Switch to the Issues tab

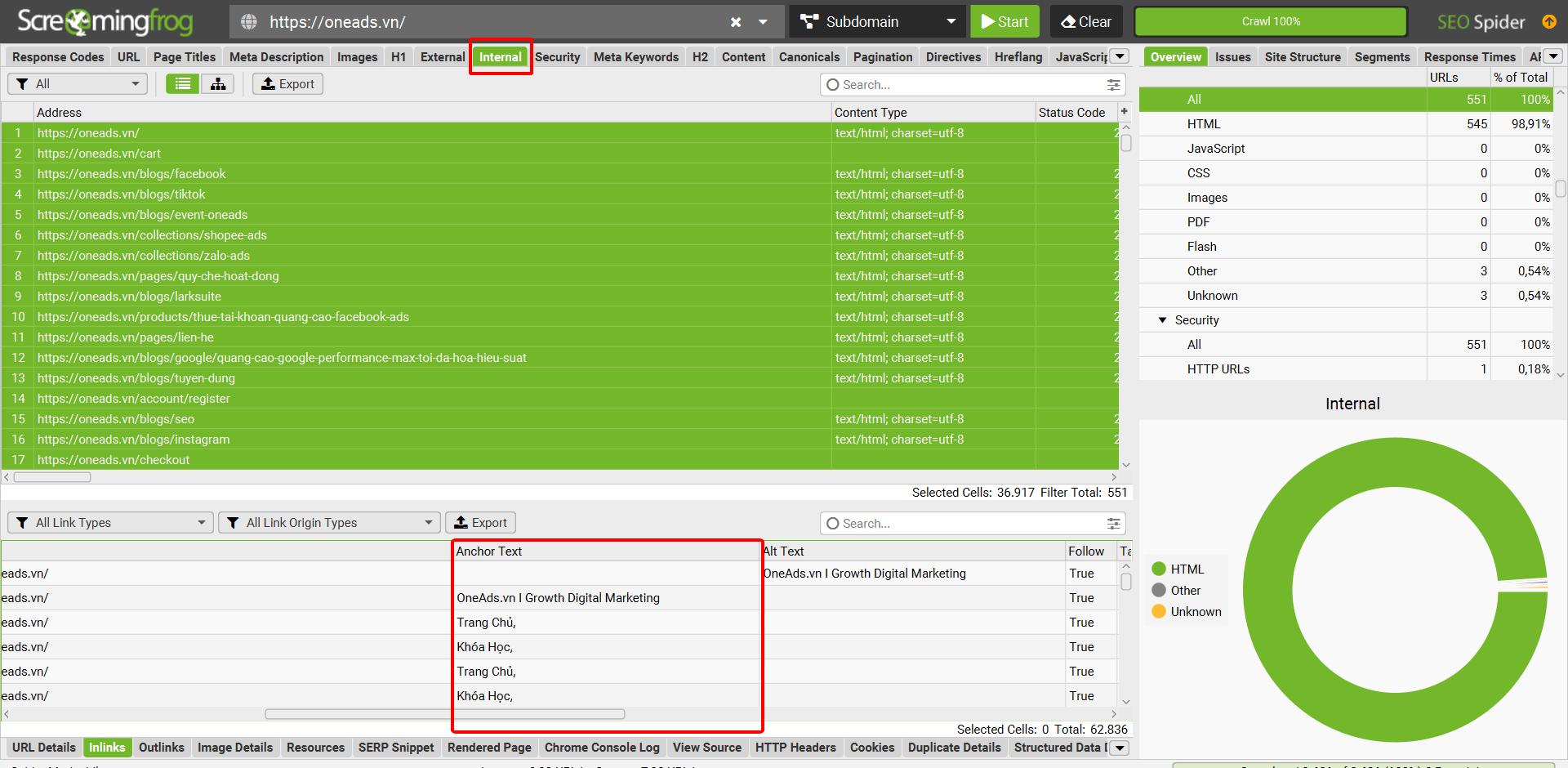coord(1232,56)
